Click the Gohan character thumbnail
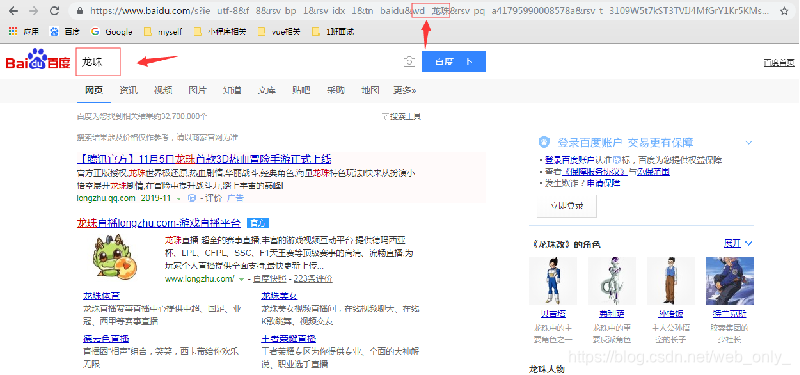The width and height of the screenshot is (800, 375). 670,281
